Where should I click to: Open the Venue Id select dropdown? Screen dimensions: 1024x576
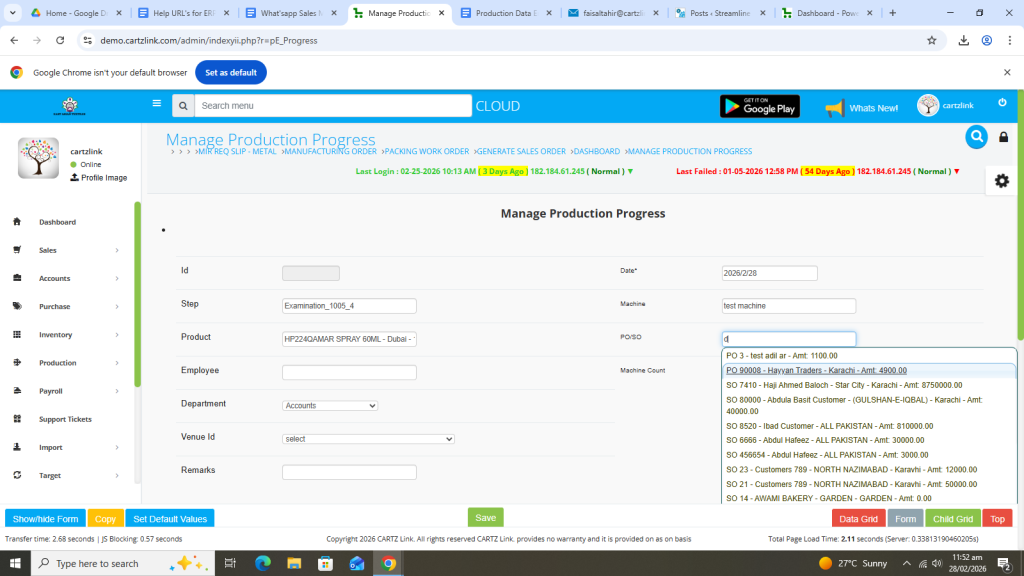tap(368, 438)
